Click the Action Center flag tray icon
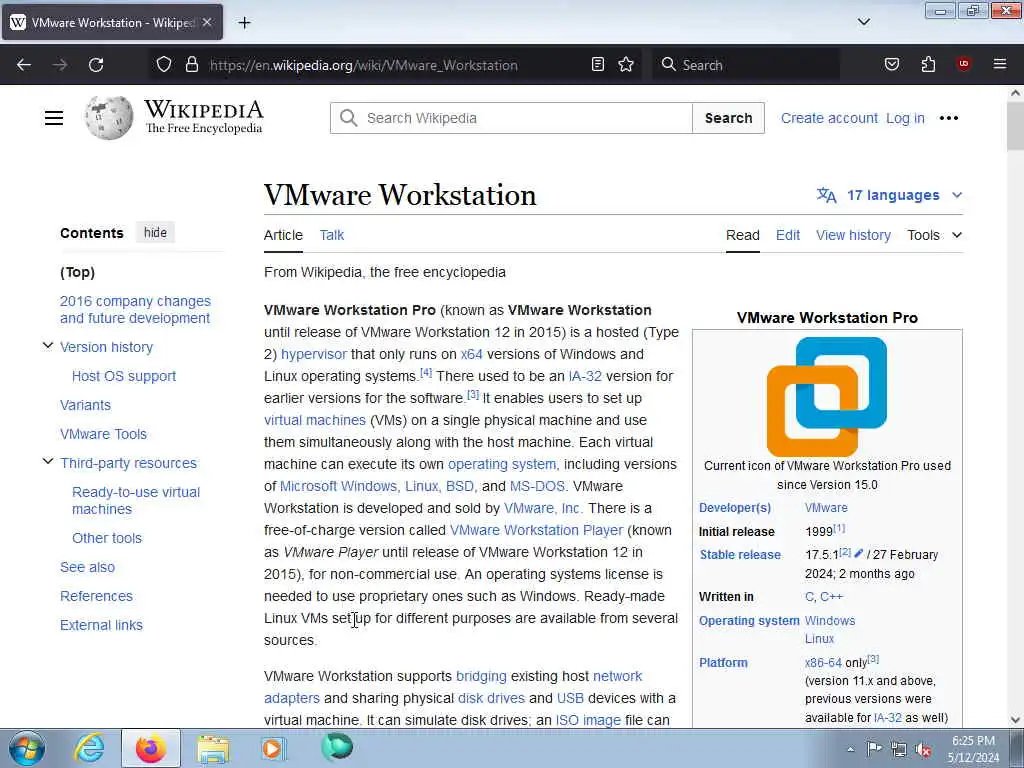The height and width of the screenshot is (768, 1024). 873,748
